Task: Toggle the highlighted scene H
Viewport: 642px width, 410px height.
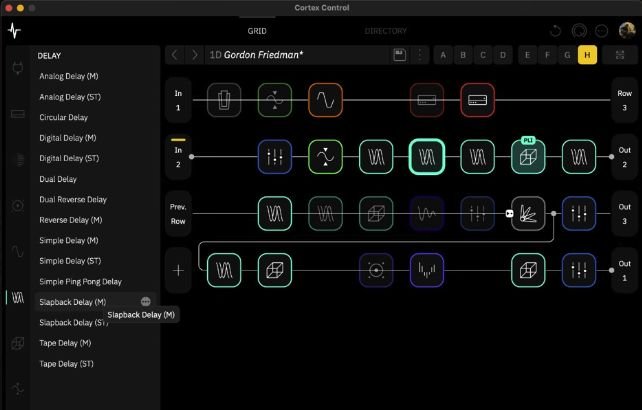Action: 587,55
